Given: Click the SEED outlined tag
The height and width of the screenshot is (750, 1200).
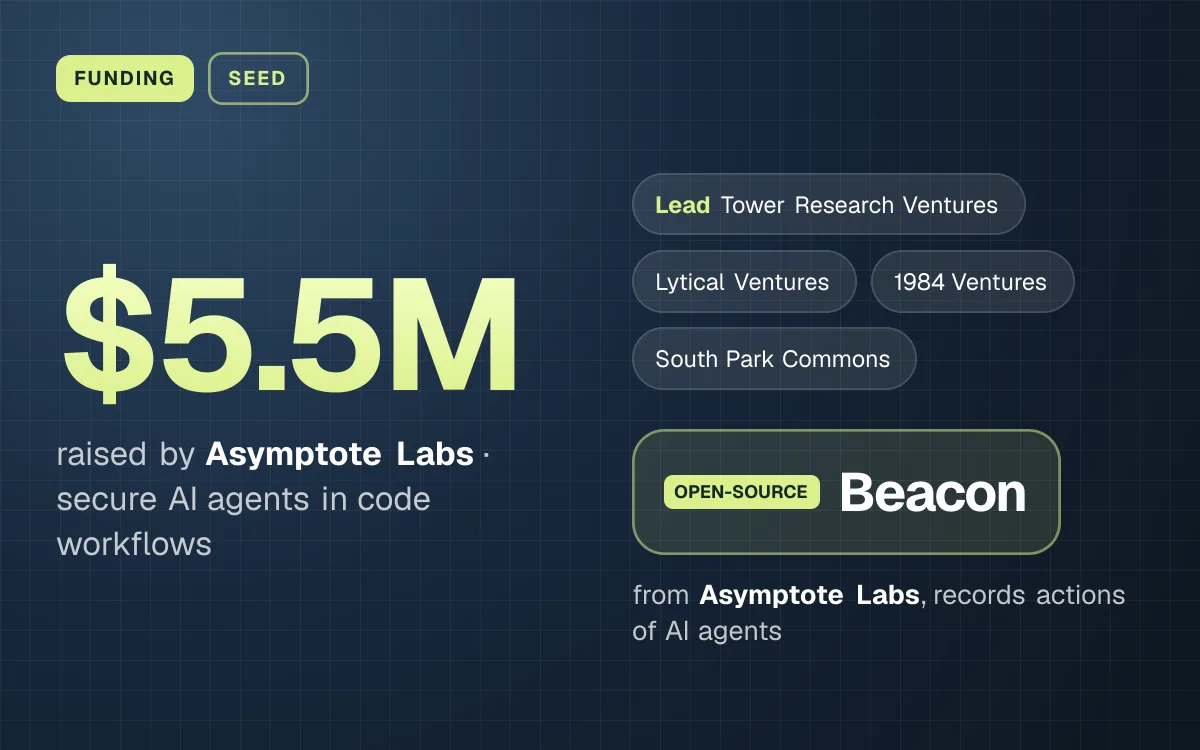Looking at the screenshot, I should [x=258, y=78].
